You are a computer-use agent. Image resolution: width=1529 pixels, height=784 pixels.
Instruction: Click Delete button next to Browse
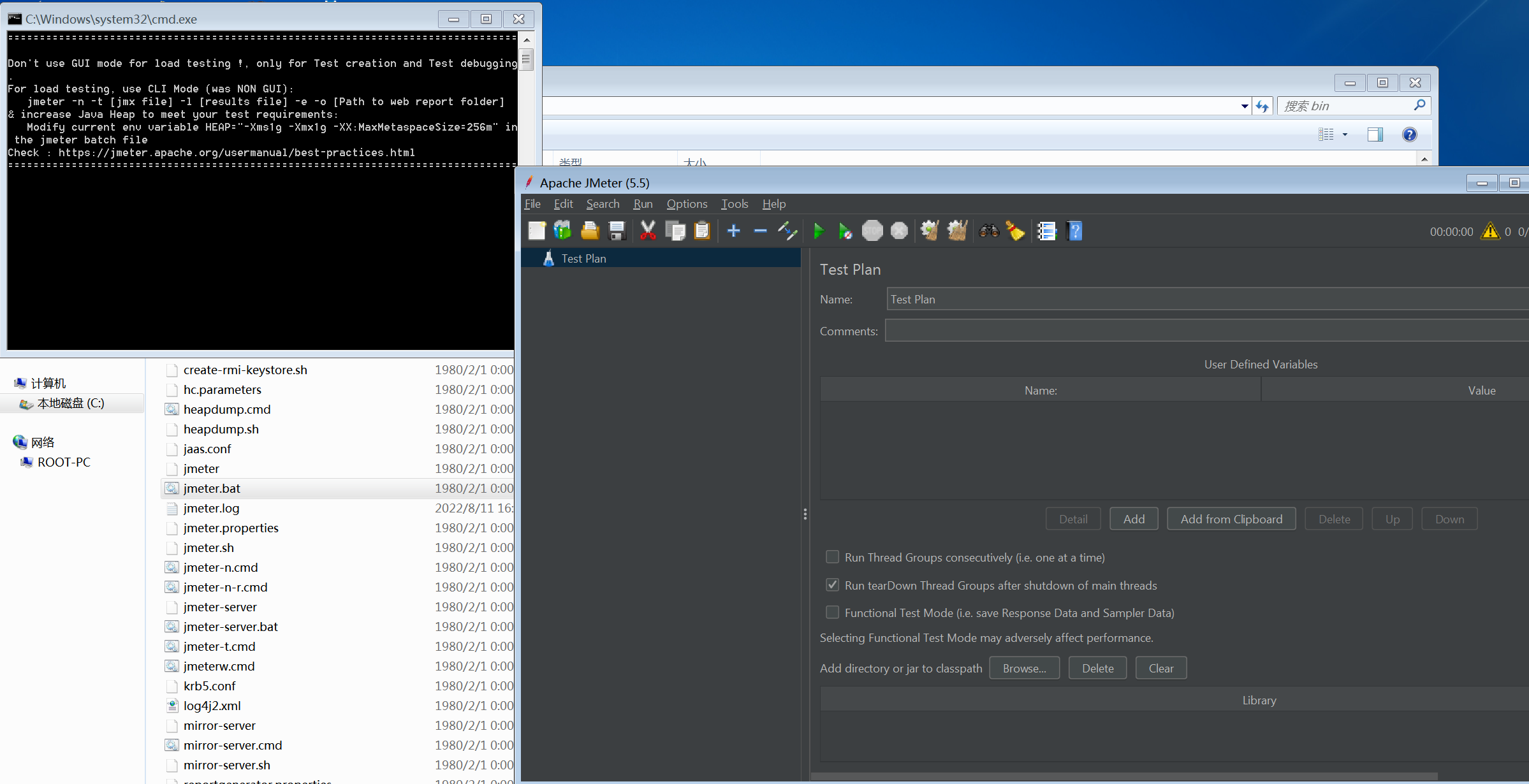pyautogui.click(x=1097, y=668)
